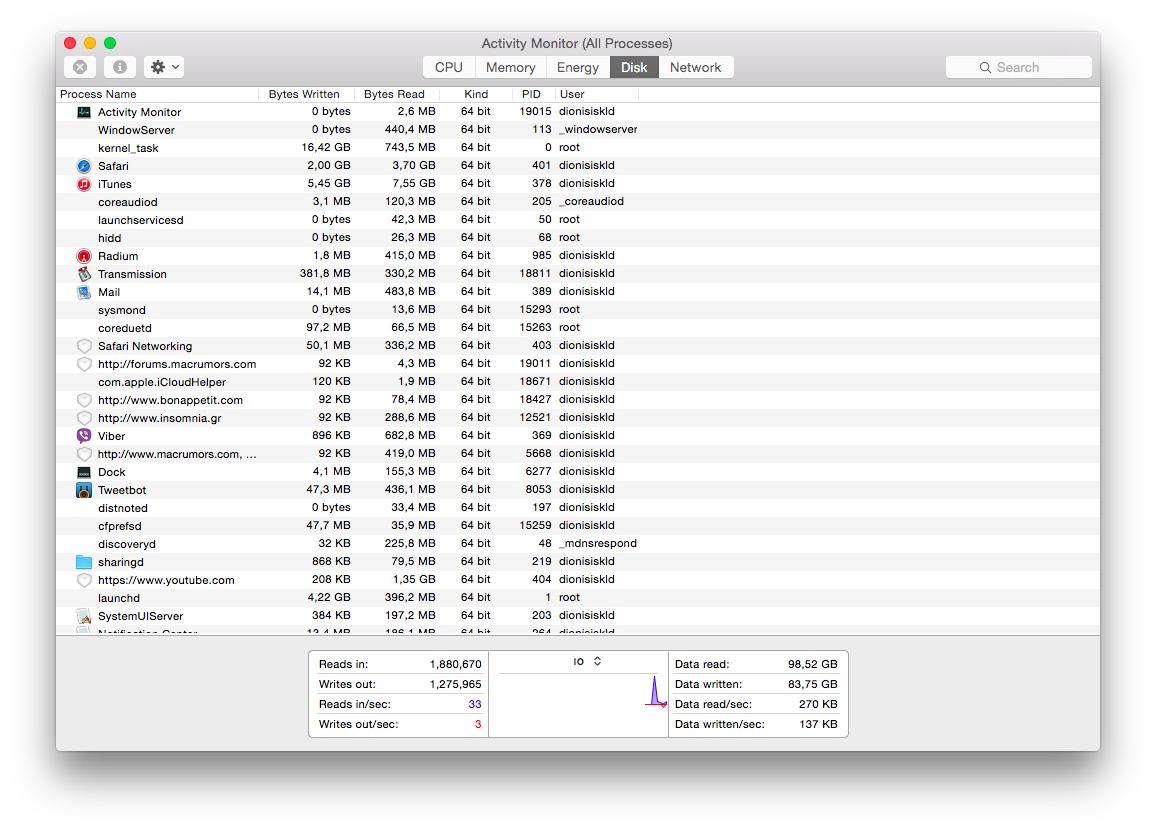1156x831 pixels.
Task: Open the gear actions dropdown menu
Action: pos(164,67)
